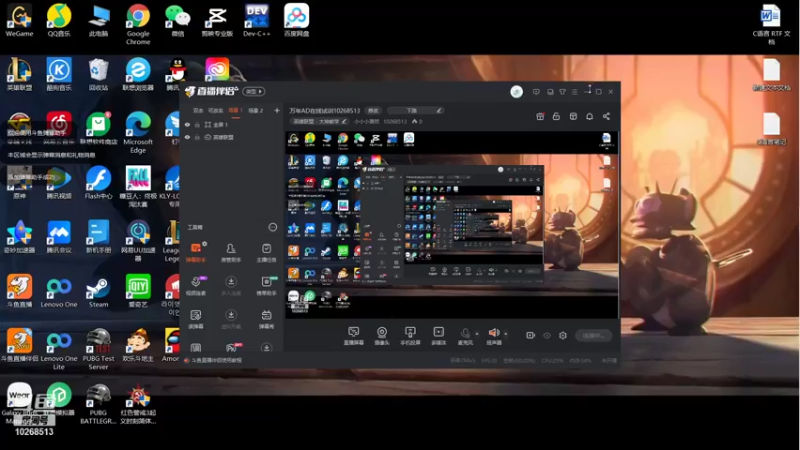Add a live screen capture source
Image resolution: width=800 pixels, height=450 pixels.
(x=353, y=336)
